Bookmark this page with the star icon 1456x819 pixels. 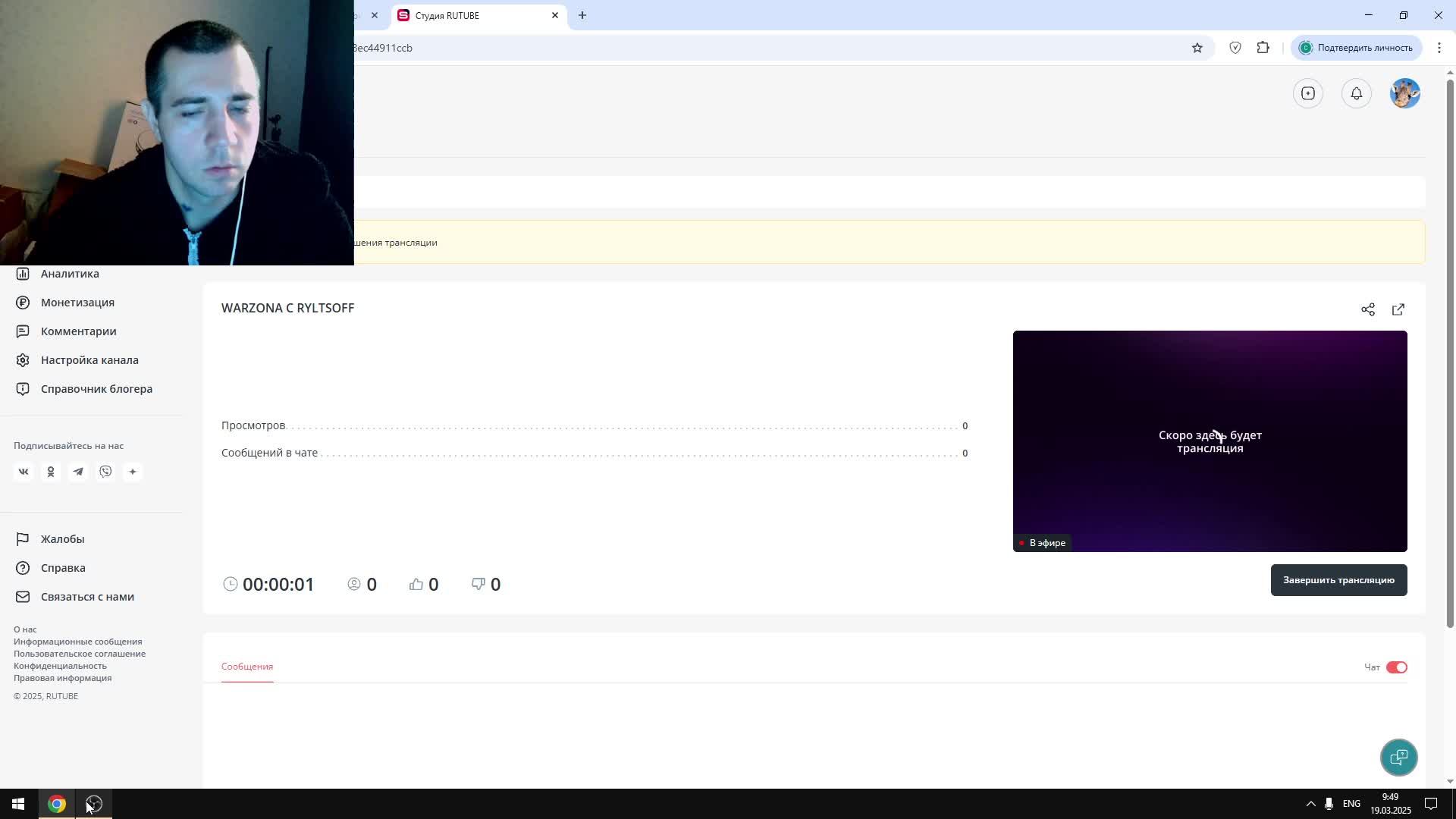(x=1197, y=48)
